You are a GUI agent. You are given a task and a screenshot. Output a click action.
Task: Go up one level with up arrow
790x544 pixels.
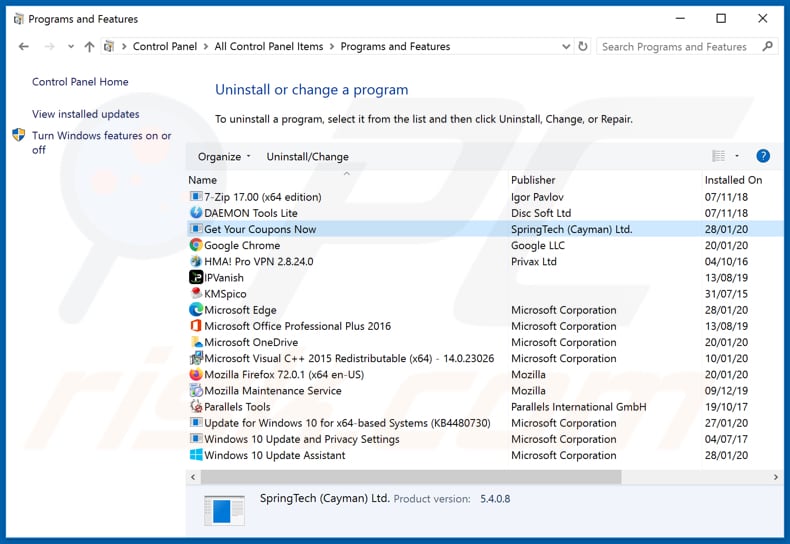tap(89, 46)
